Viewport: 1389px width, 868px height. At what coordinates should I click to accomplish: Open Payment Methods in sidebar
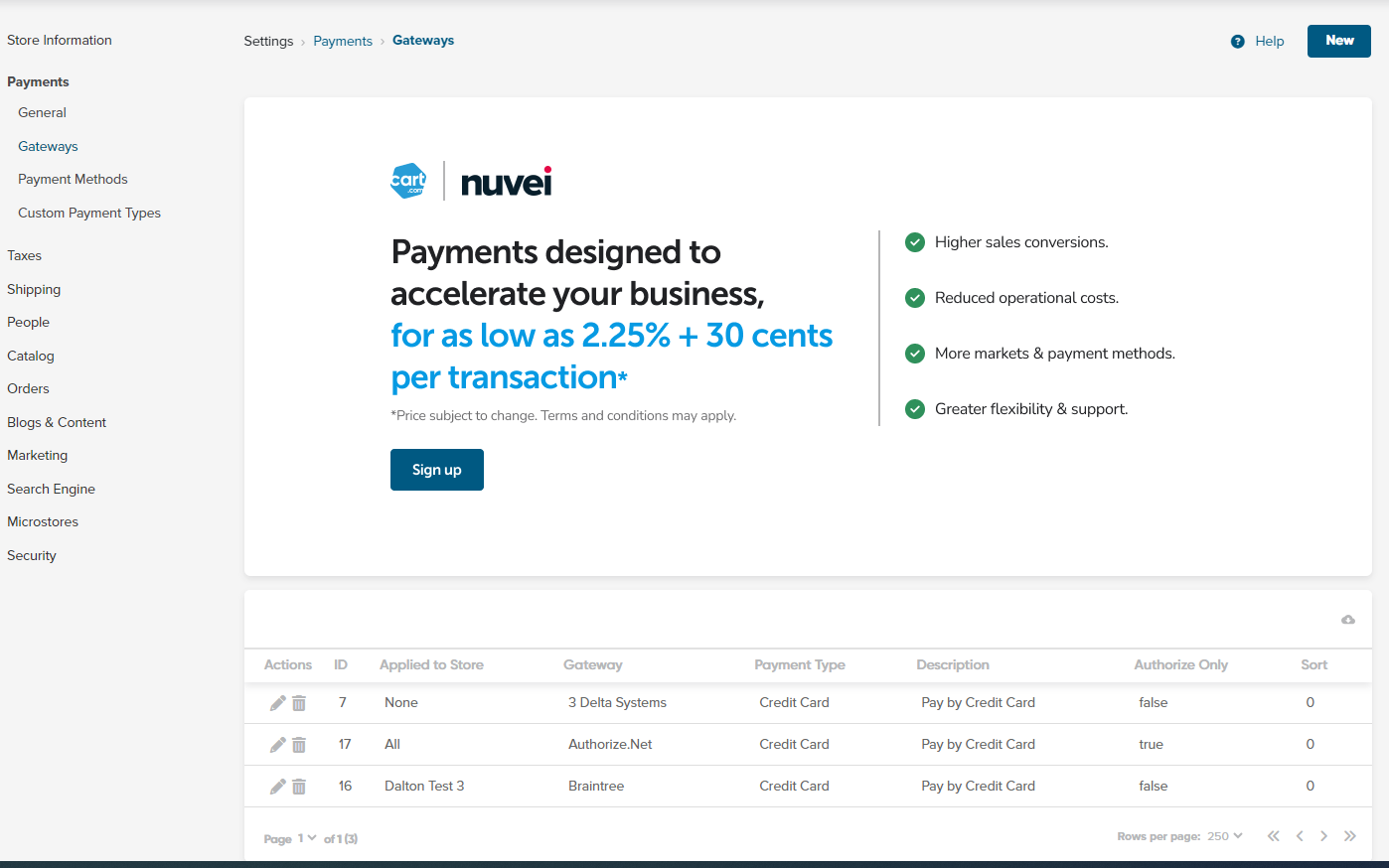point(73,180)
